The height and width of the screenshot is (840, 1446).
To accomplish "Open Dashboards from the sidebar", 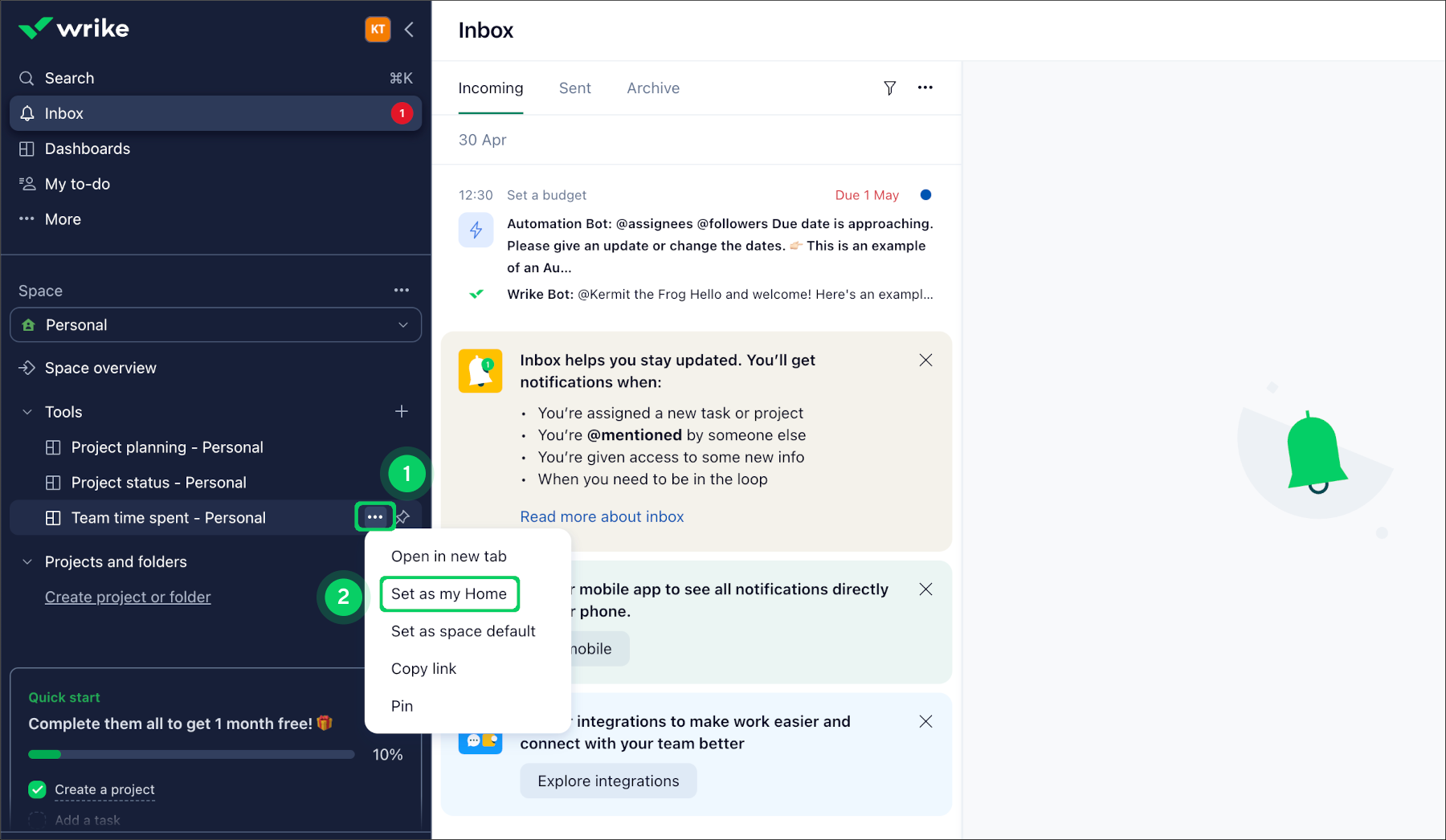I will (88, 149).
